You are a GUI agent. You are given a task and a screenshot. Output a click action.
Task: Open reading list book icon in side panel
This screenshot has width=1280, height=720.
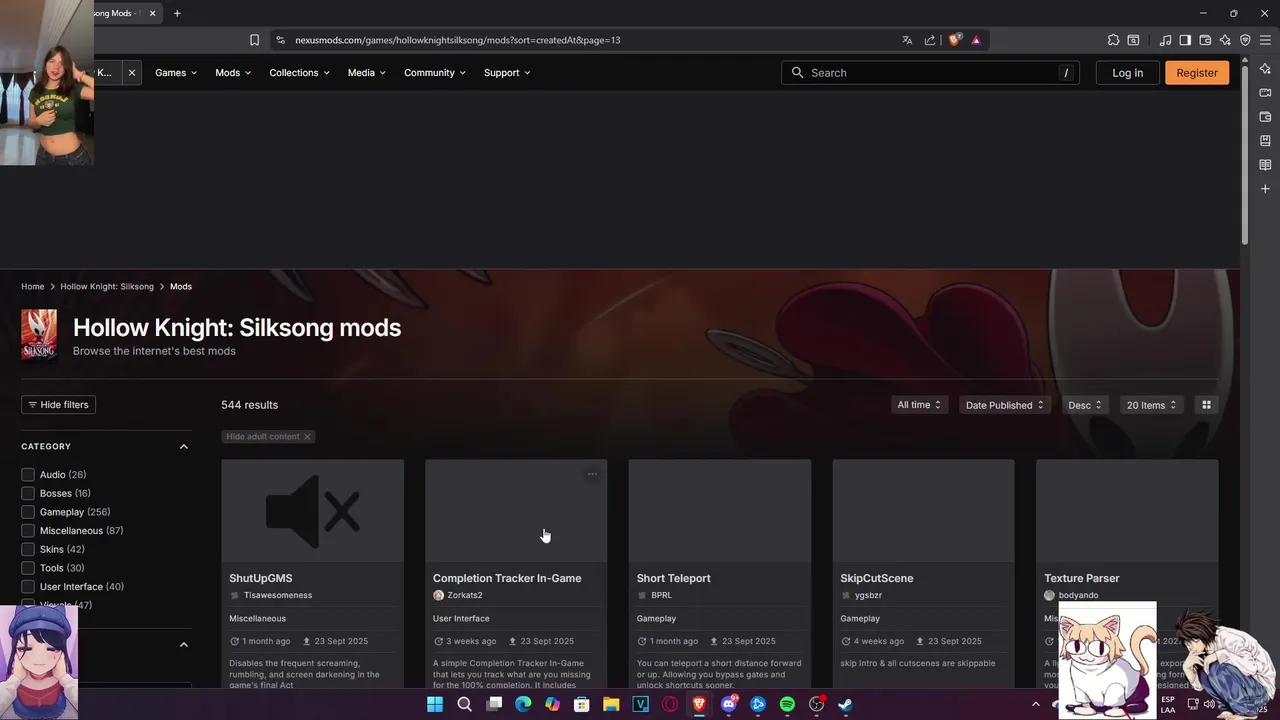point(1265,165)
